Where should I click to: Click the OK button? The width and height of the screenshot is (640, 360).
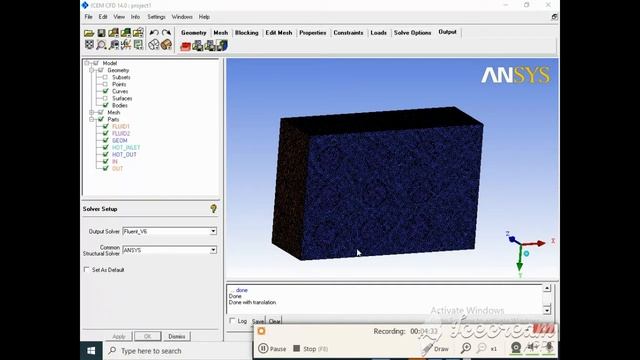pyautogui.click(x=147, y=336)
